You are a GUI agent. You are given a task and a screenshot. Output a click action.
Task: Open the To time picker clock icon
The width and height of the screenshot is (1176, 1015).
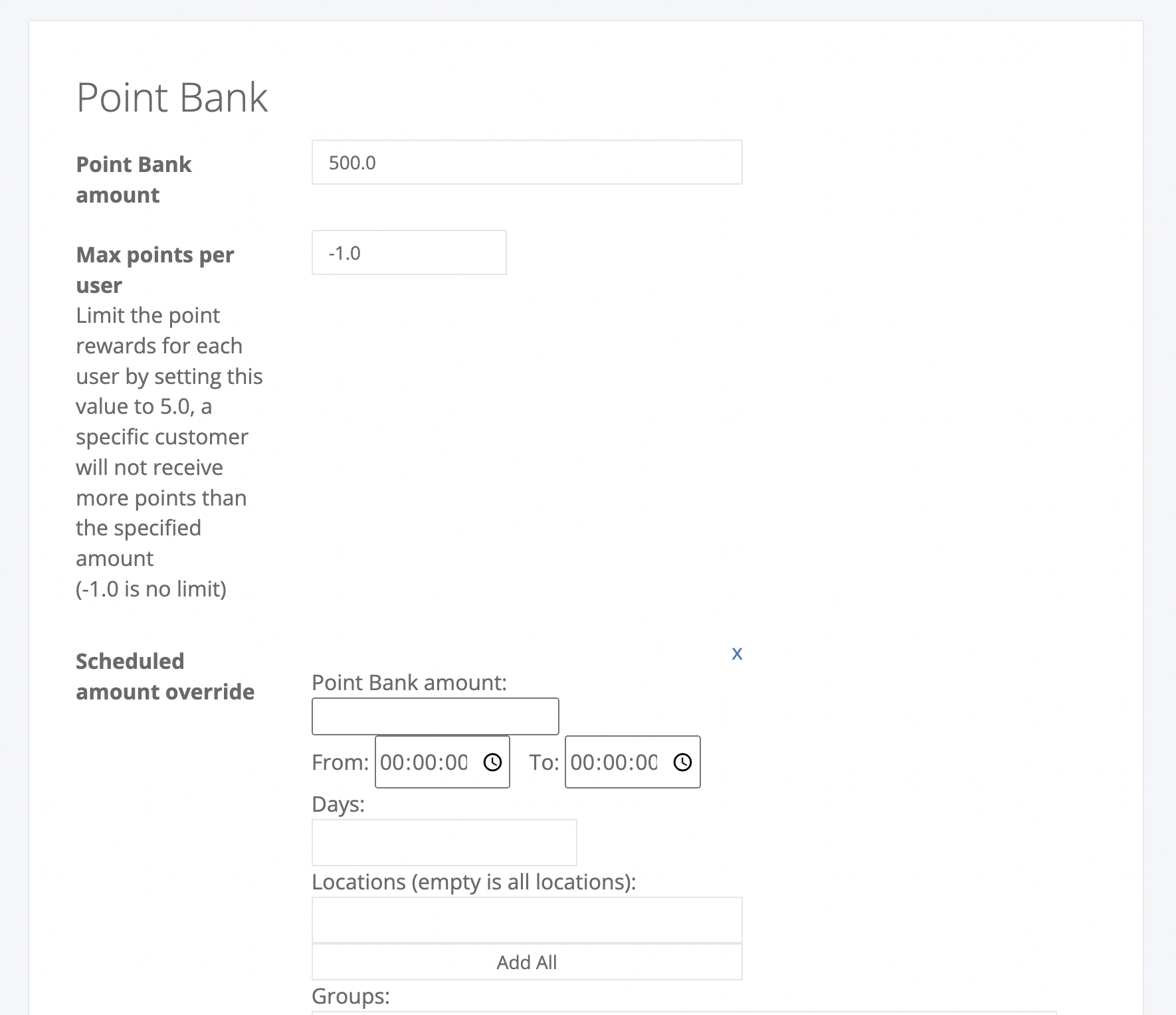pos(682,762)
